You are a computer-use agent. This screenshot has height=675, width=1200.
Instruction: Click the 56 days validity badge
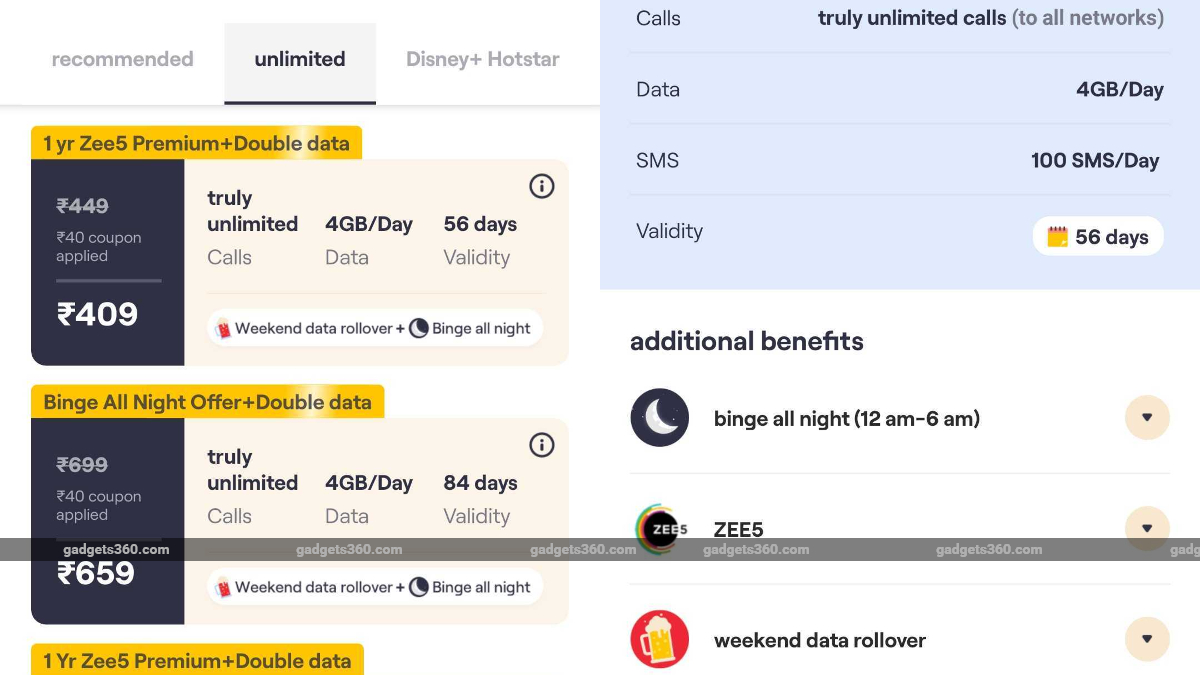tap(1098, 236)
